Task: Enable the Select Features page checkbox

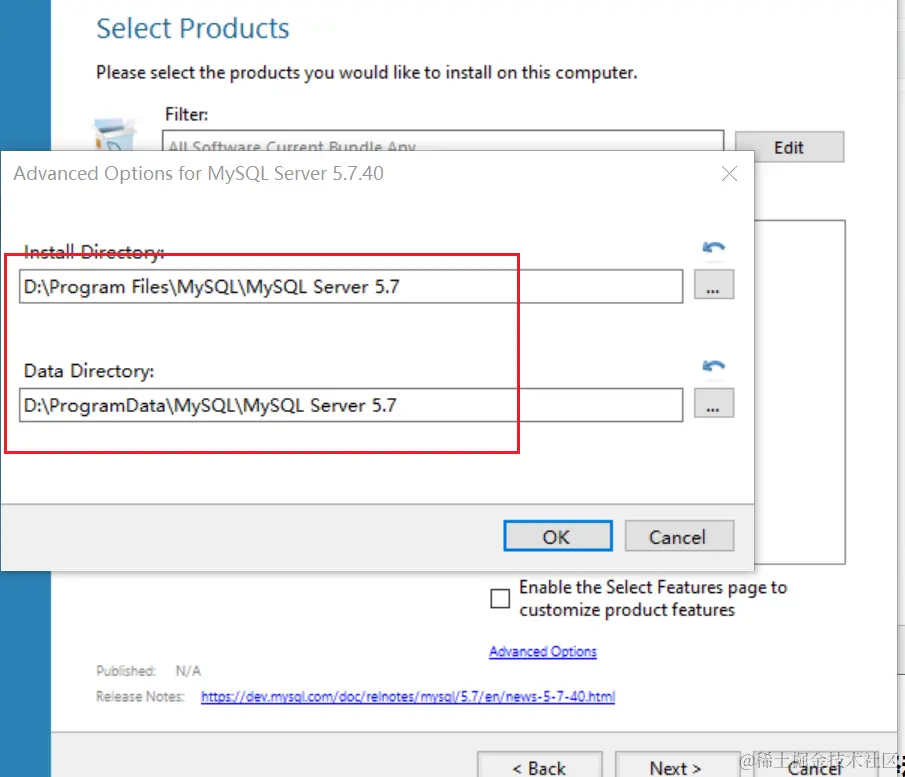Action: point(500,599)
